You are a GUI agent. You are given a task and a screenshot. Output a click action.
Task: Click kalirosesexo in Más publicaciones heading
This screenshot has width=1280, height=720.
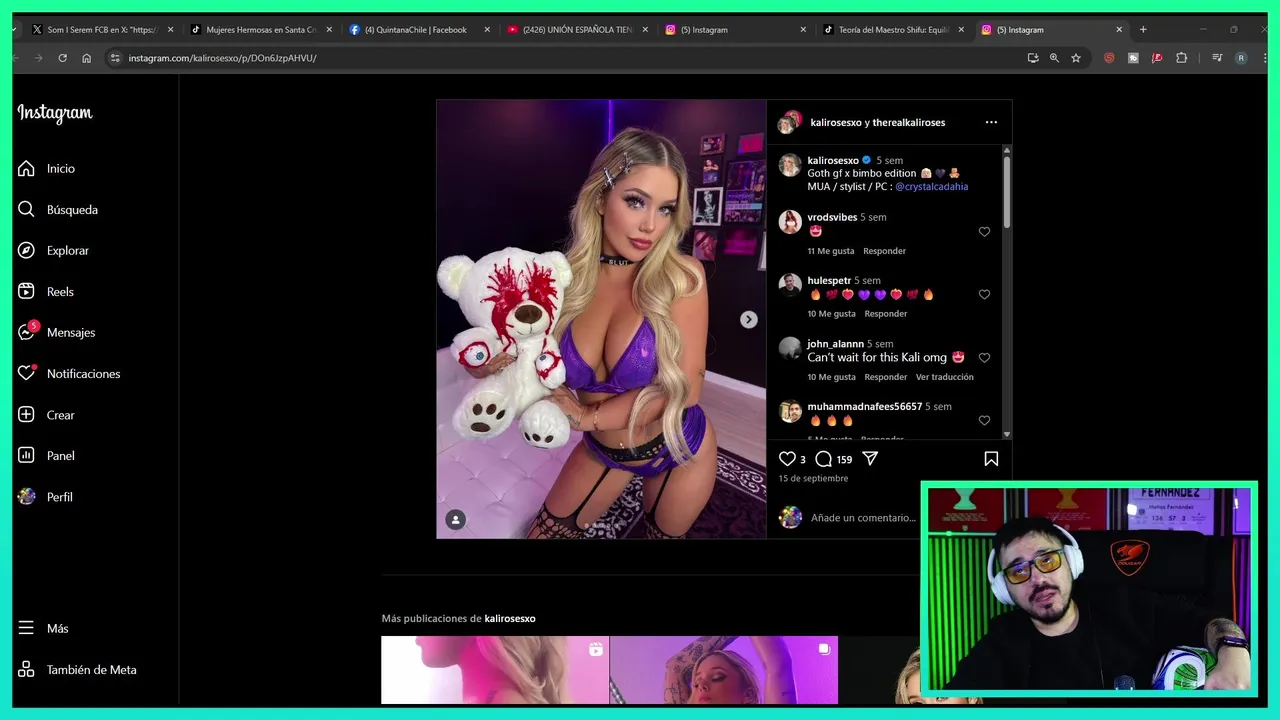tap(510, 618)
